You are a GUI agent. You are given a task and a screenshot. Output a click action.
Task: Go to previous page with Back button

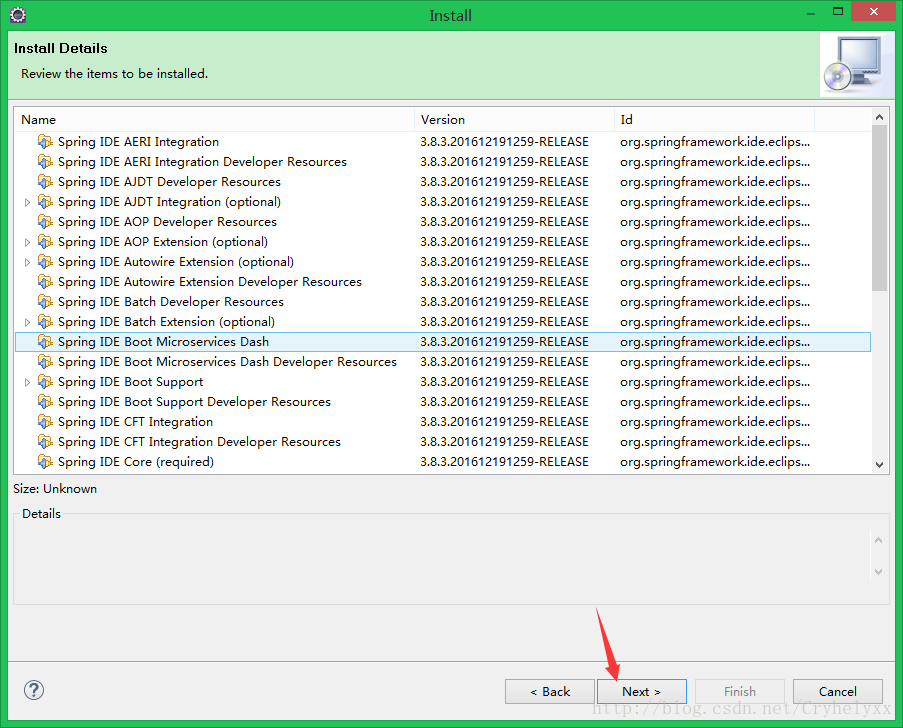click(x=550, y=691)
